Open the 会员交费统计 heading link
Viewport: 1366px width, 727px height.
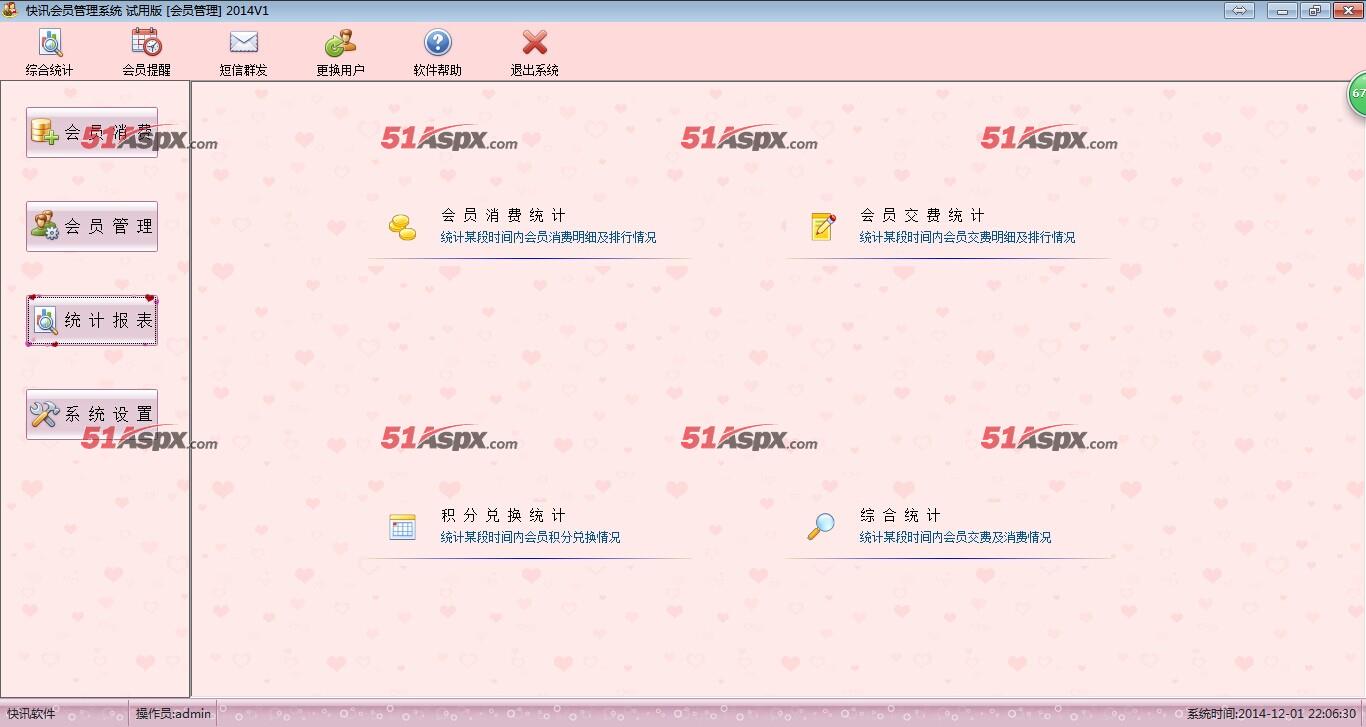pos(922,215)
